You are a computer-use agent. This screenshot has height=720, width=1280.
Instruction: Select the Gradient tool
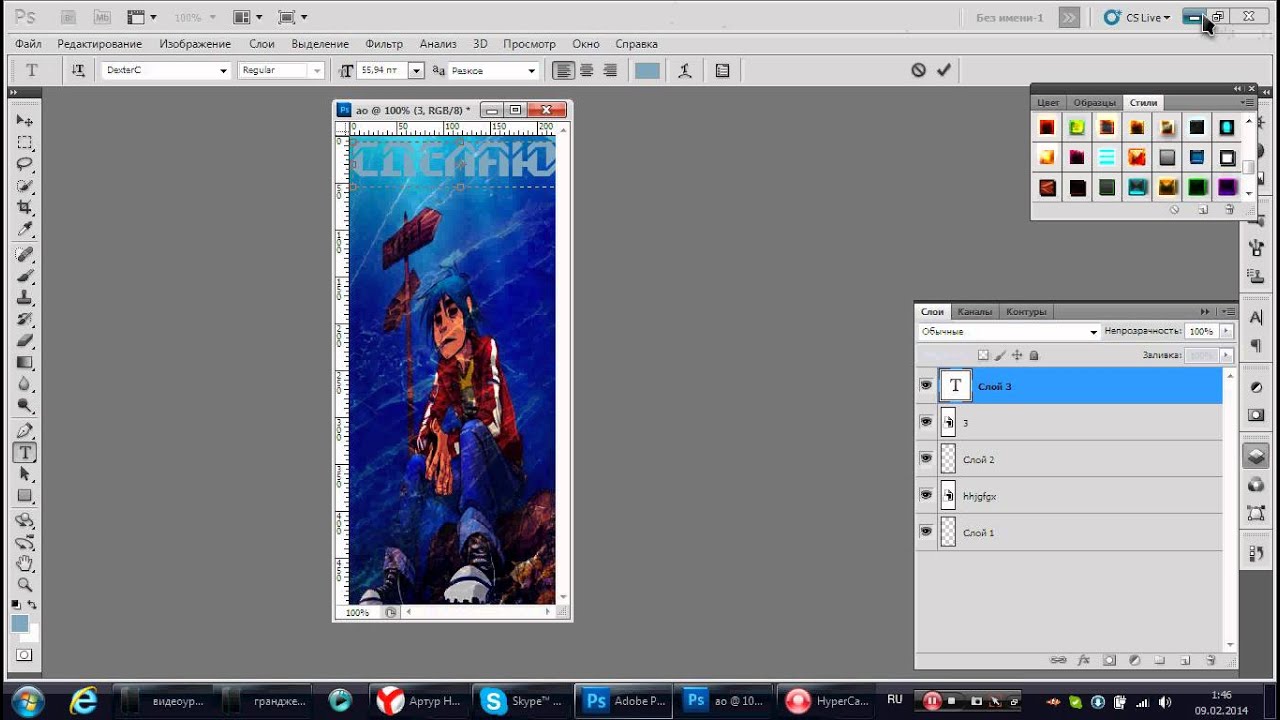pos(25,363)
